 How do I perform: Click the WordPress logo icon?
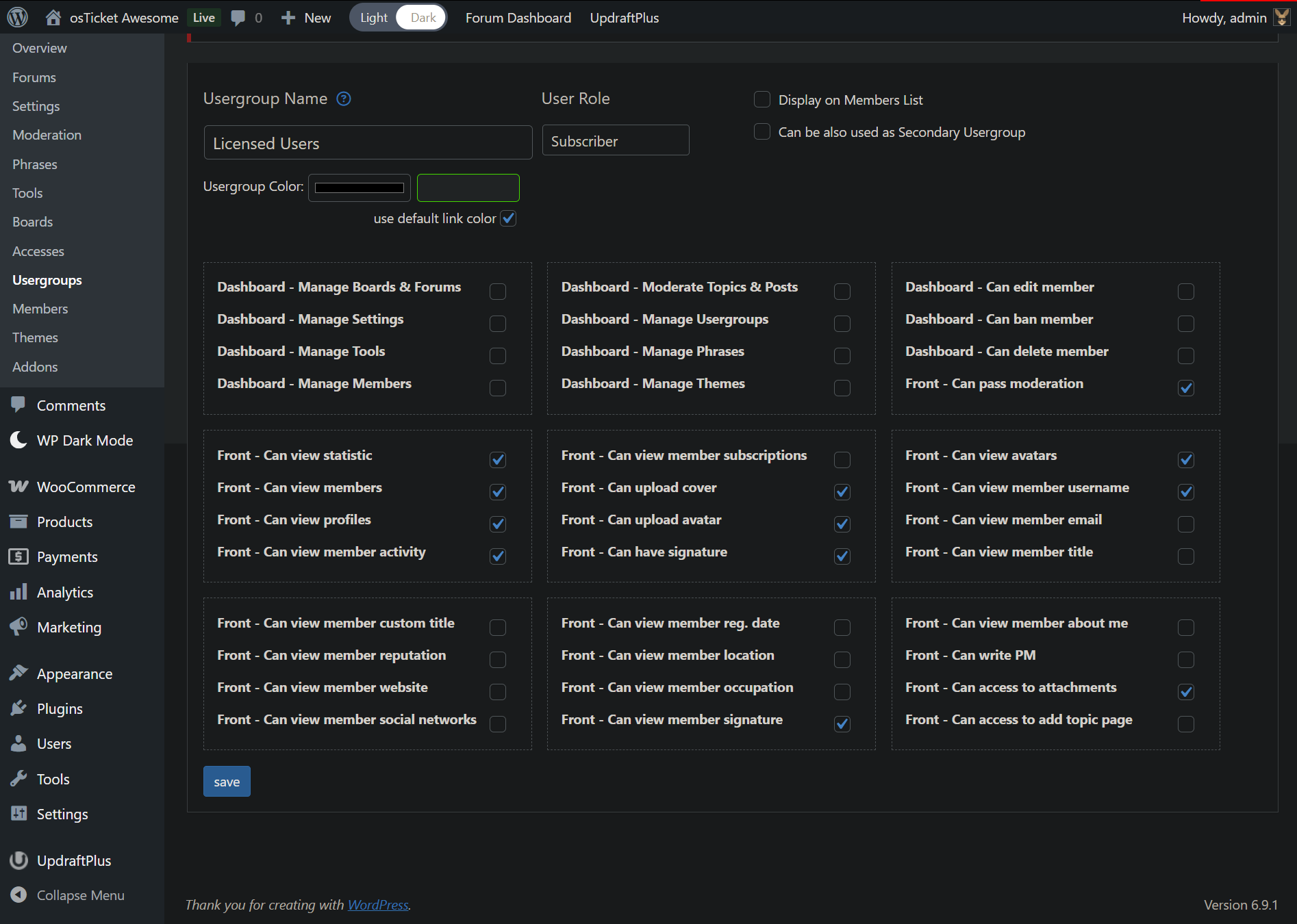(17, 18)
